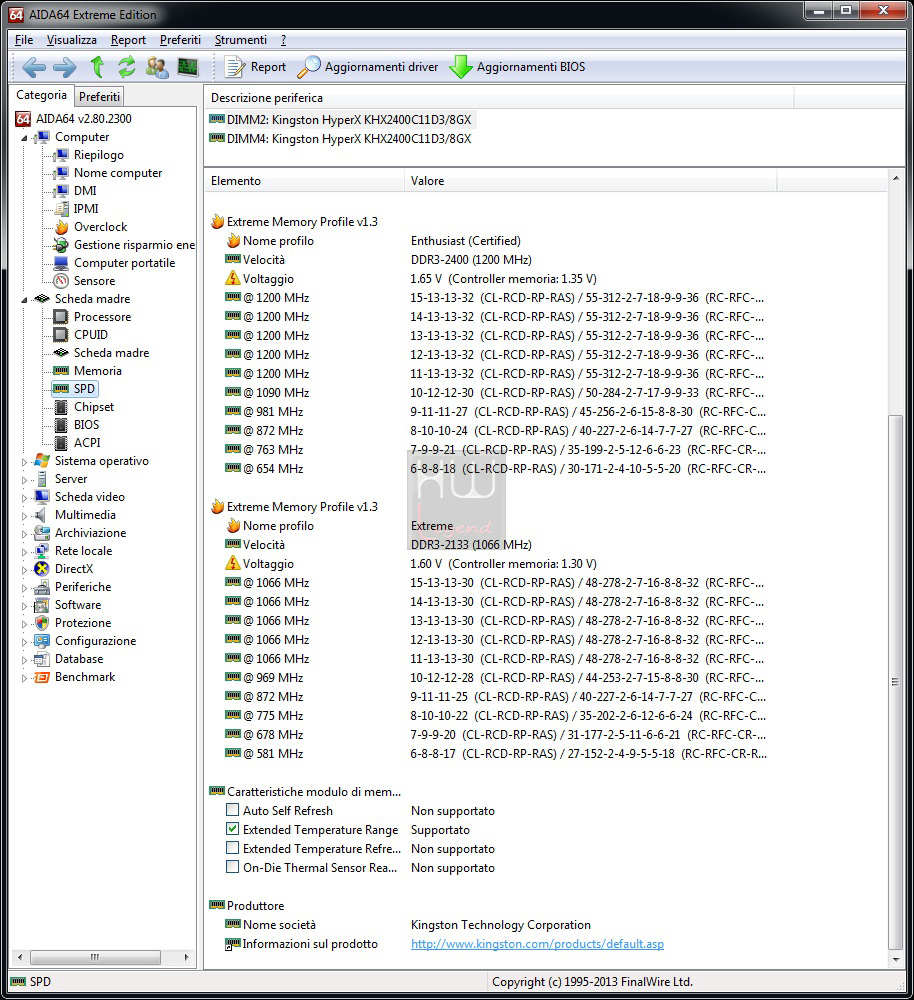
Task: Expand the Multimedia tree node
Action: (24, 515)
